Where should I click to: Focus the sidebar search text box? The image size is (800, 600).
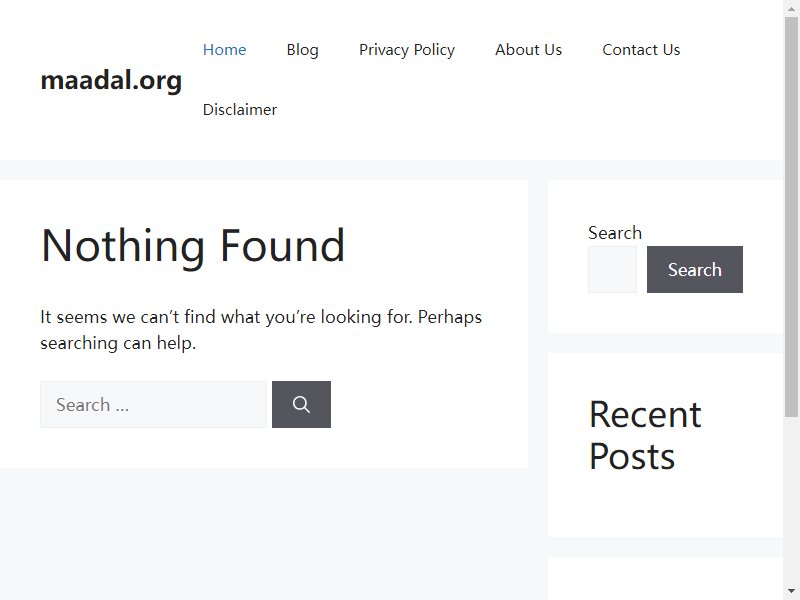[x=612, y=269]
